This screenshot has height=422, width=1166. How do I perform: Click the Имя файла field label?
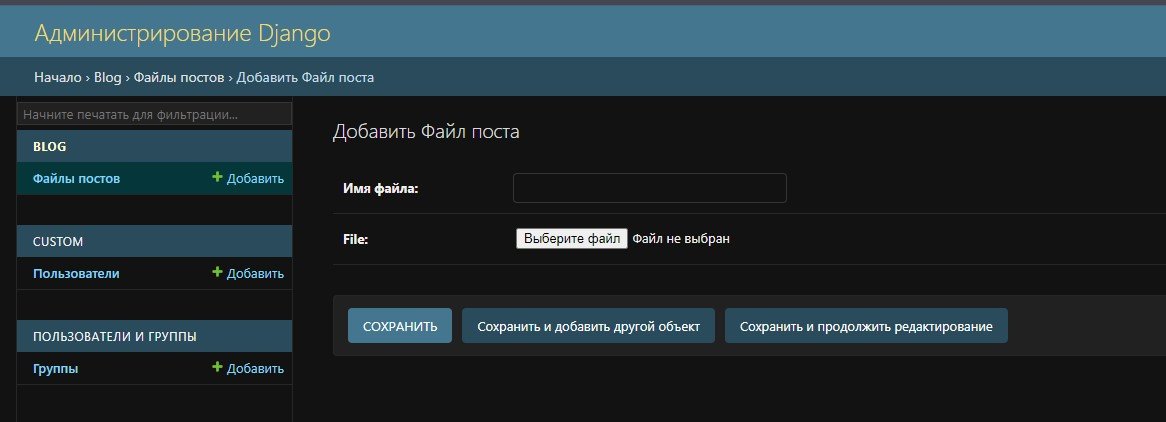click(381, 189)
